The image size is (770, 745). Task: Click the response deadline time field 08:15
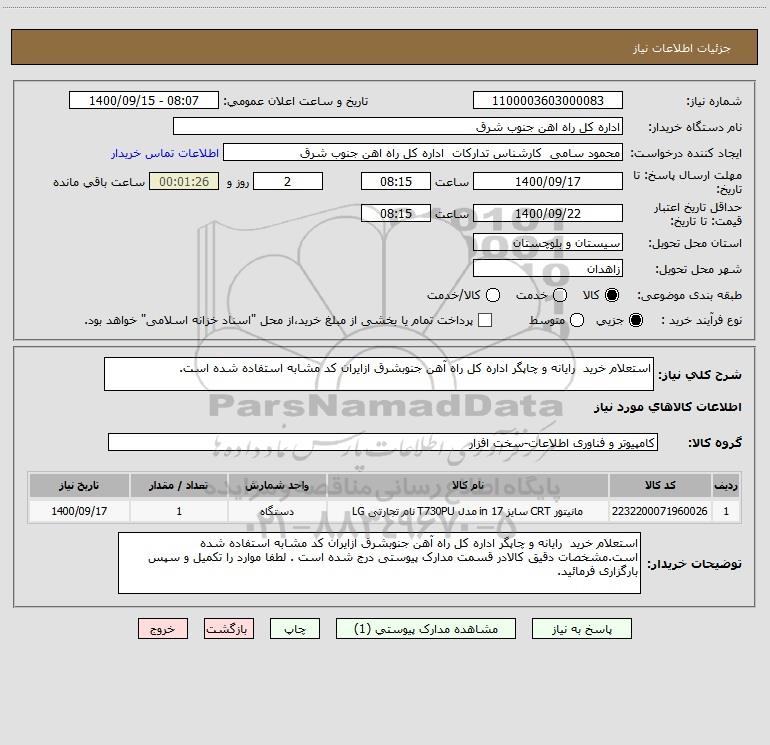coord(396,182)
